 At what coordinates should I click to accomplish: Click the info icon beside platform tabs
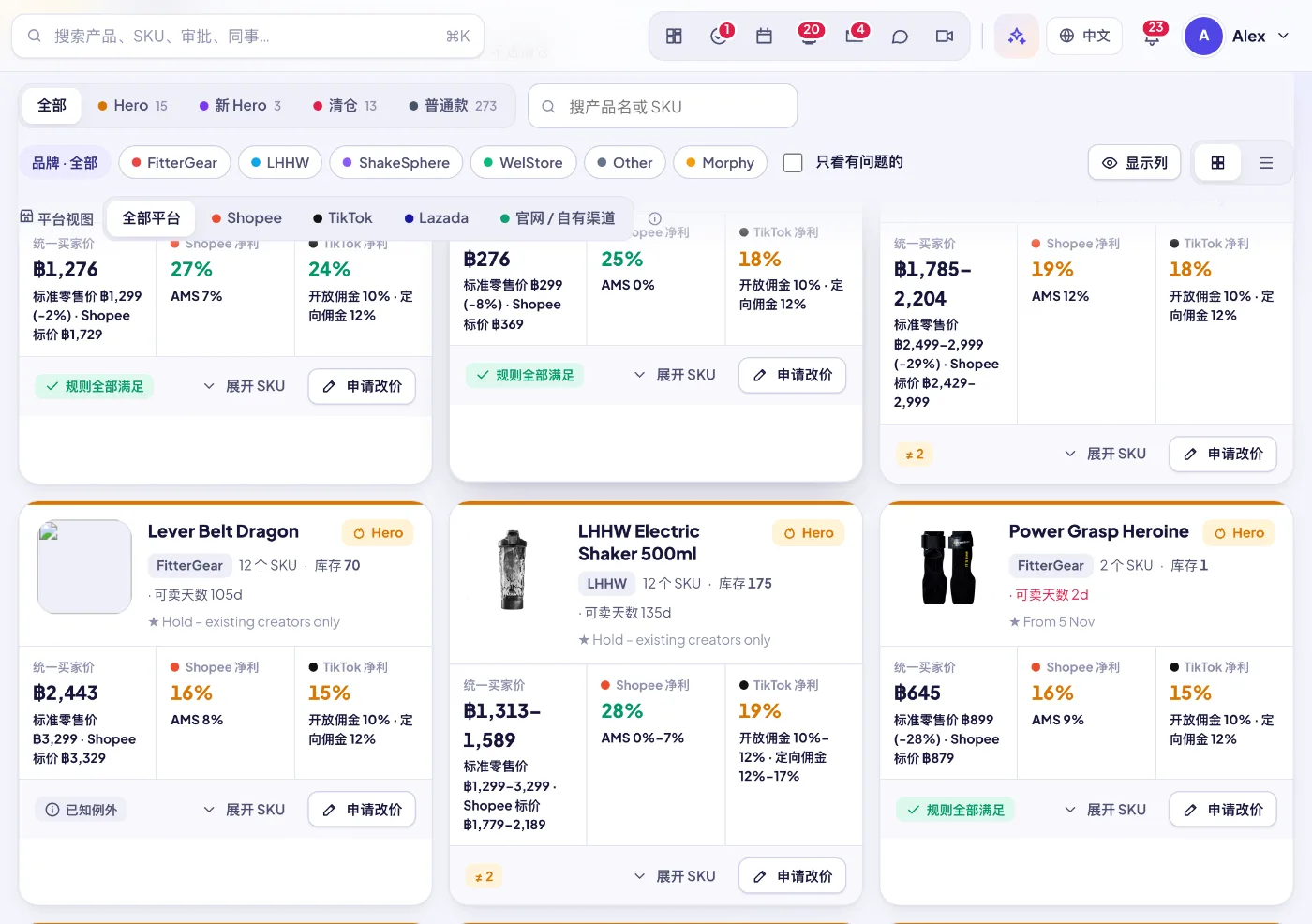[x=655, y=218]
